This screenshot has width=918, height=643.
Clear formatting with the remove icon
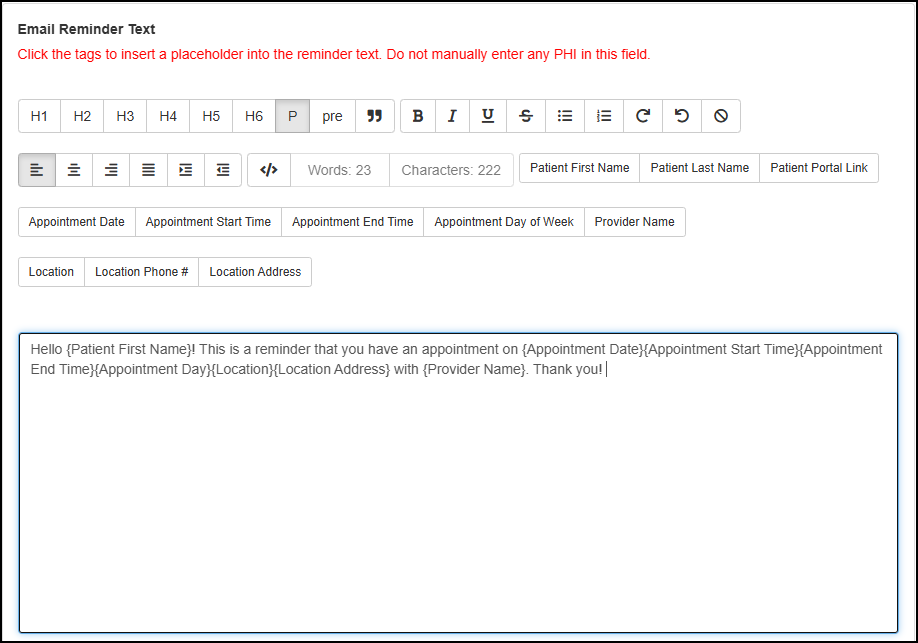(x=720, y=115)
